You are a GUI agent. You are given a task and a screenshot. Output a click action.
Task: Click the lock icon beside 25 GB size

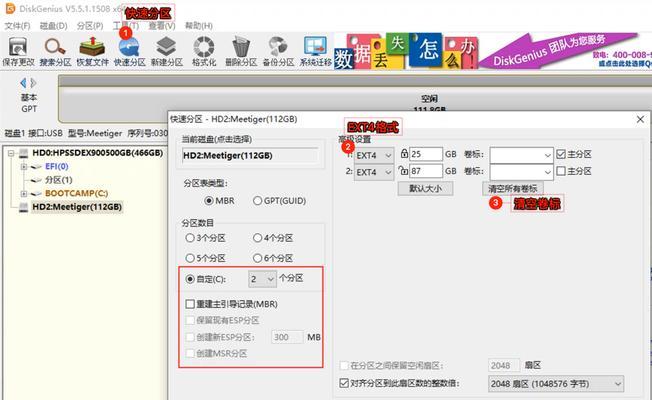coord(404,153)
